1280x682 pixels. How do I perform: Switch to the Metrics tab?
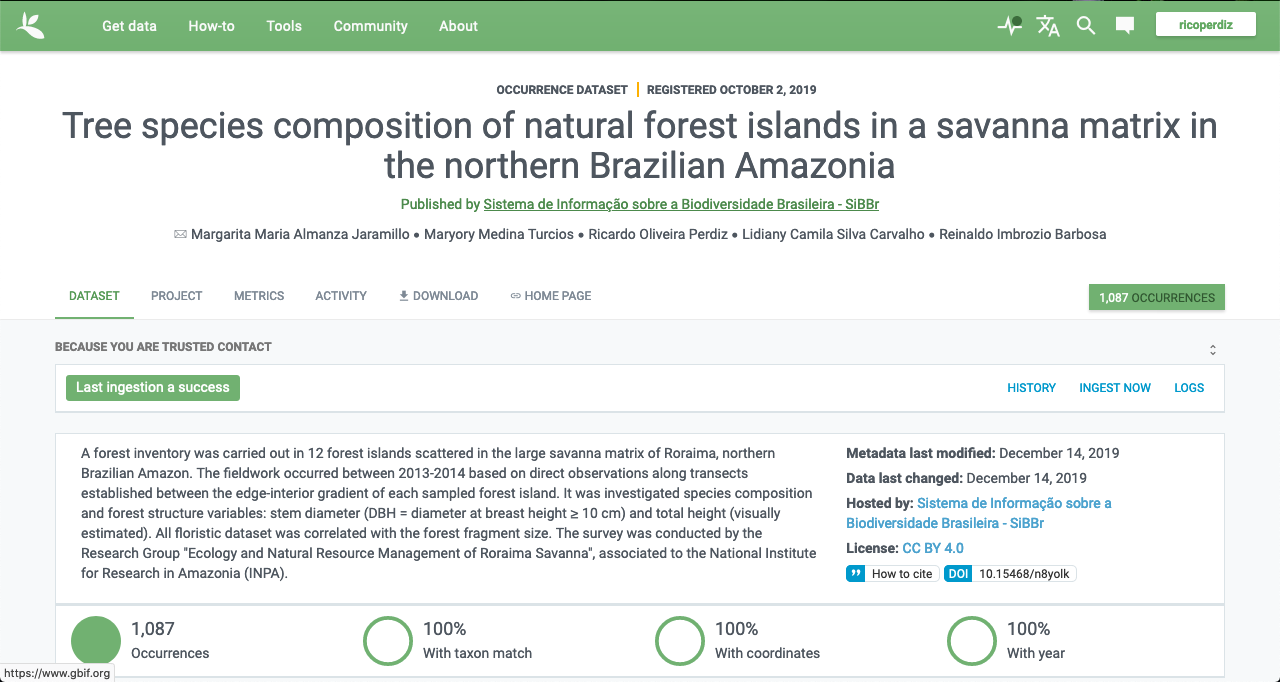coord(259,296)
